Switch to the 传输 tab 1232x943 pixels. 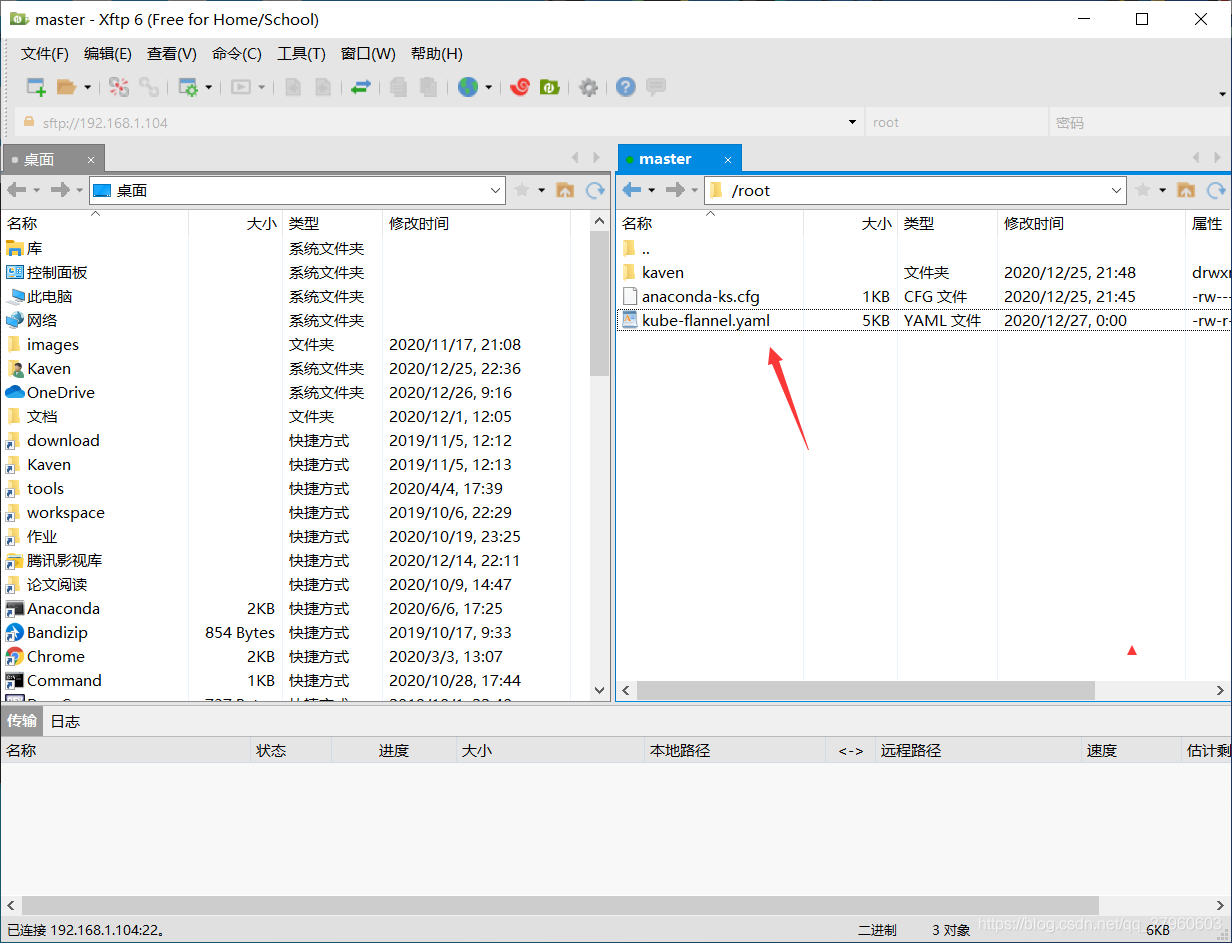pos(22,720)
